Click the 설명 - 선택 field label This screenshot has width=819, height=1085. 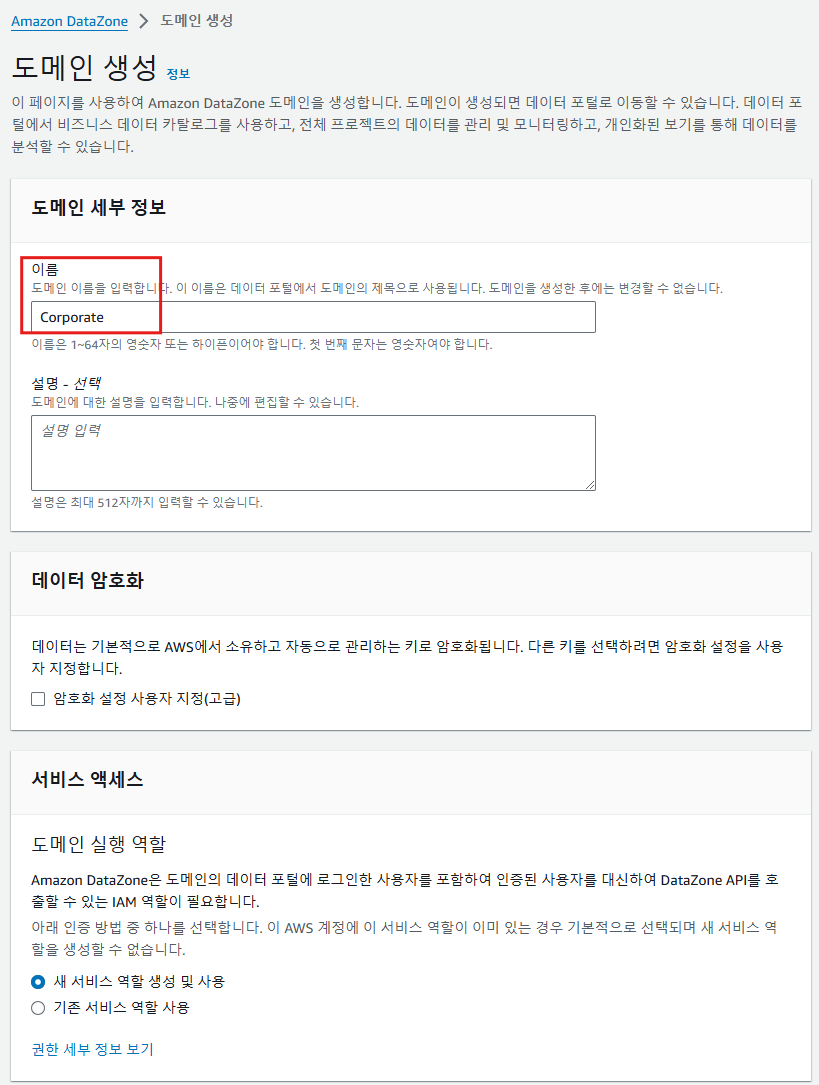point(66,383)
